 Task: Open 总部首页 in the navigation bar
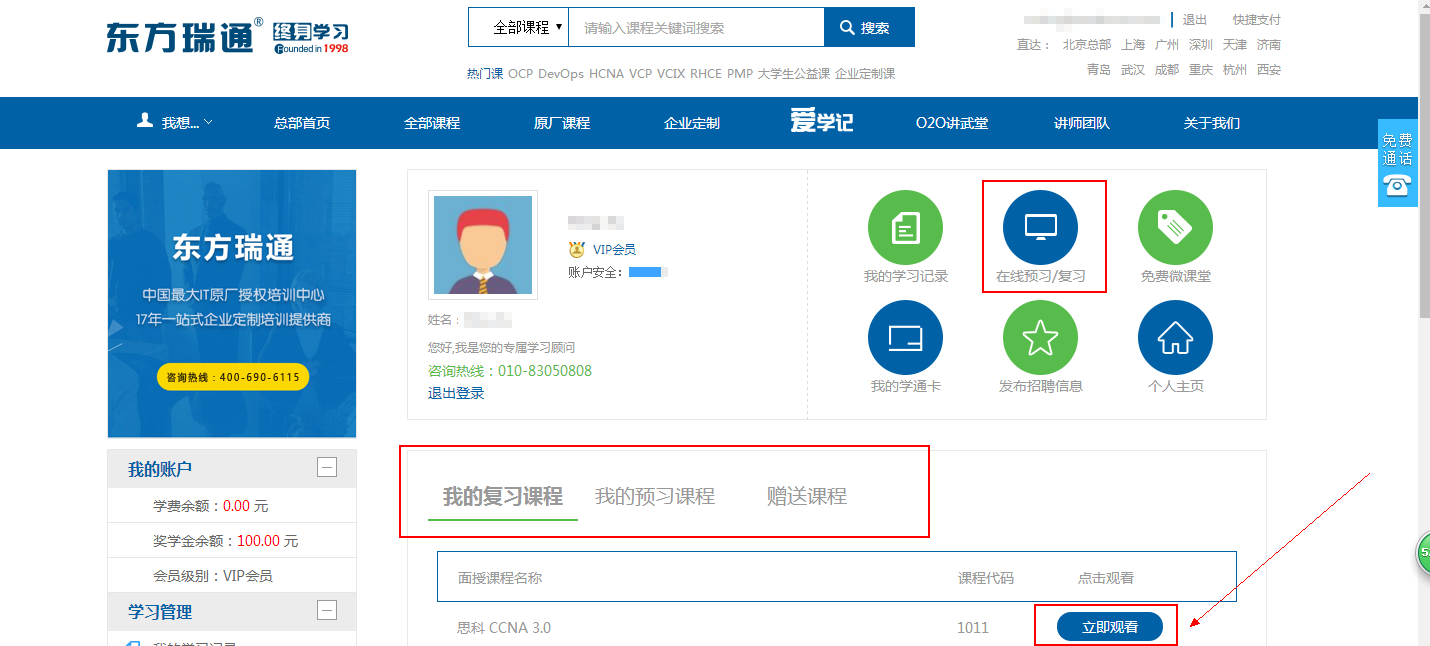coord(302,123)
